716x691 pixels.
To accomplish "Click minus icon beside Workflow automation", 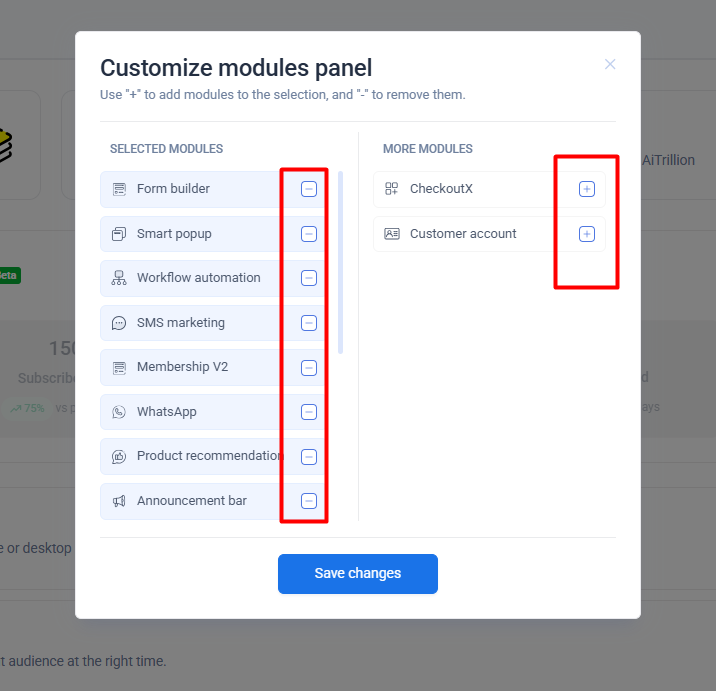I will [309, 278].
